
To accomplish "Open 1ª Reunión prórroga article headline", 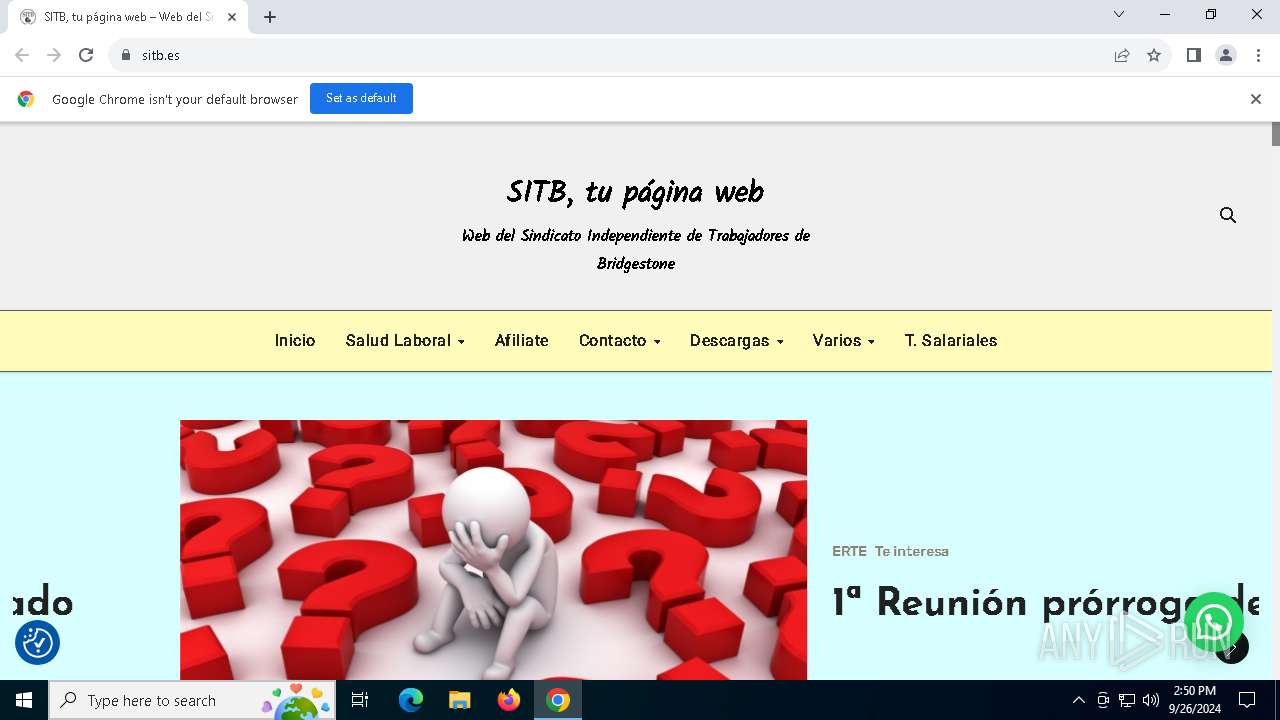I will point(1046,602).
